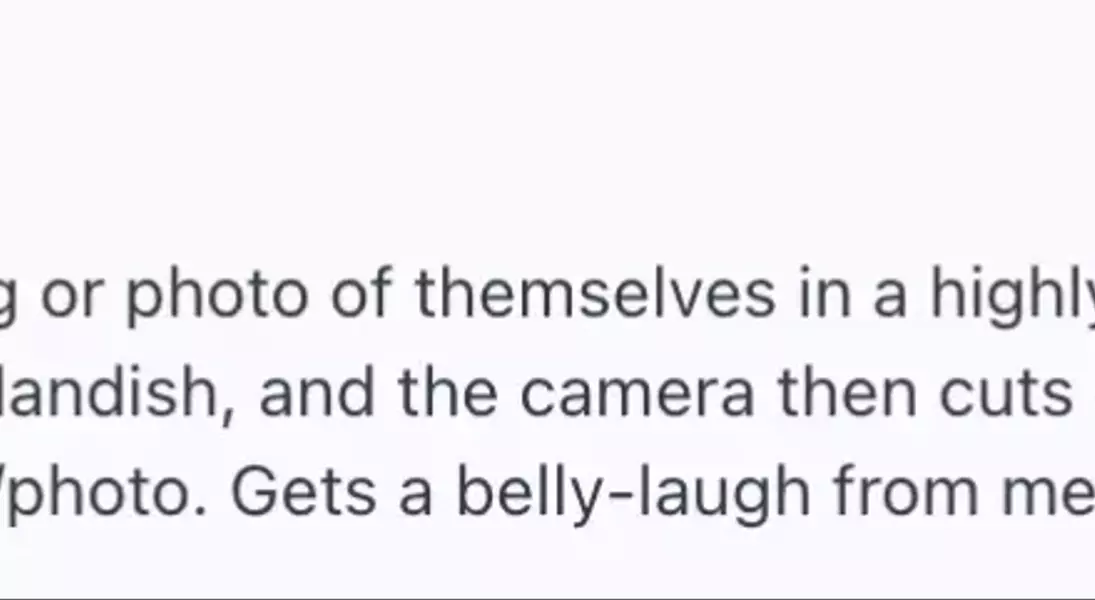
Task: Click the word "photo" after "or"
Action: pos(216,298)
